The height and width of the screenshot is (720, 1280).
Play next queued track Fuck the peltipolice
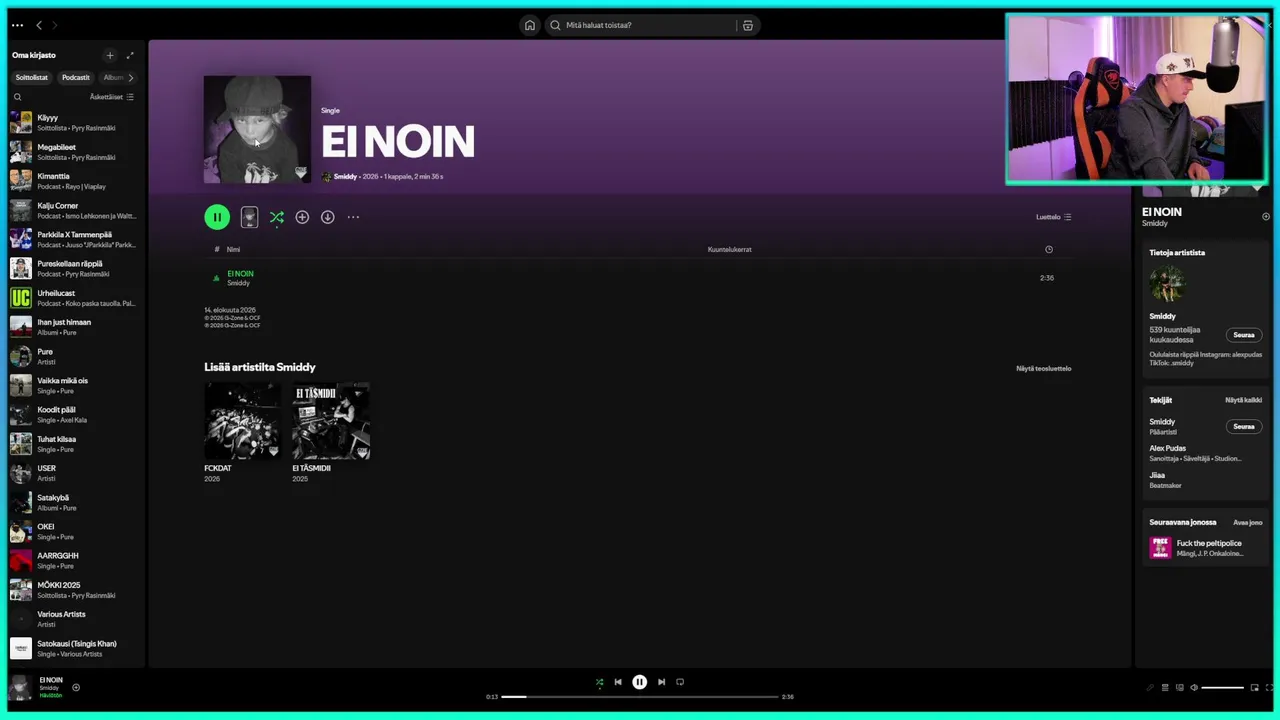[1205, 548]
